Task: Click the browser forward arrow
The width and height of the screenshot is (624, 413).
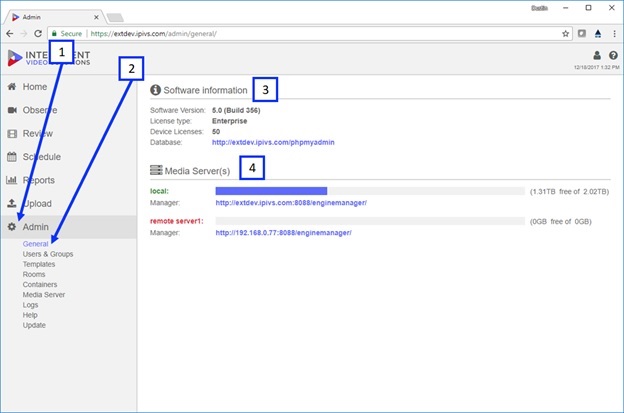Action: click(x=24, y=34)
